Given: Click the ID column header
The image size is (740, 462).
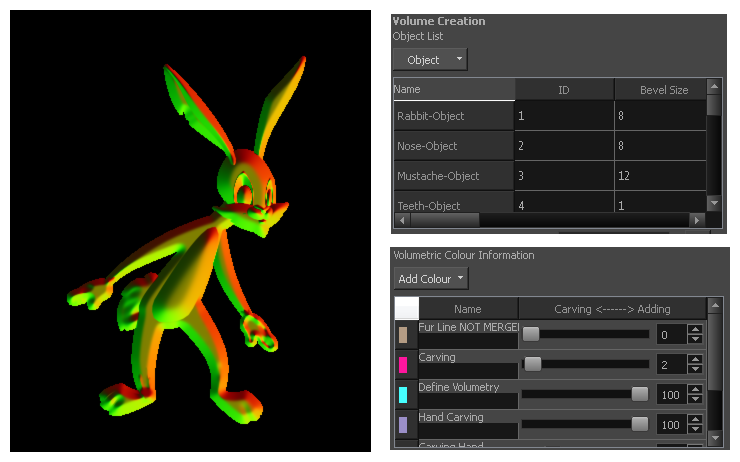Looking at the screenshot, I should 563,90.
